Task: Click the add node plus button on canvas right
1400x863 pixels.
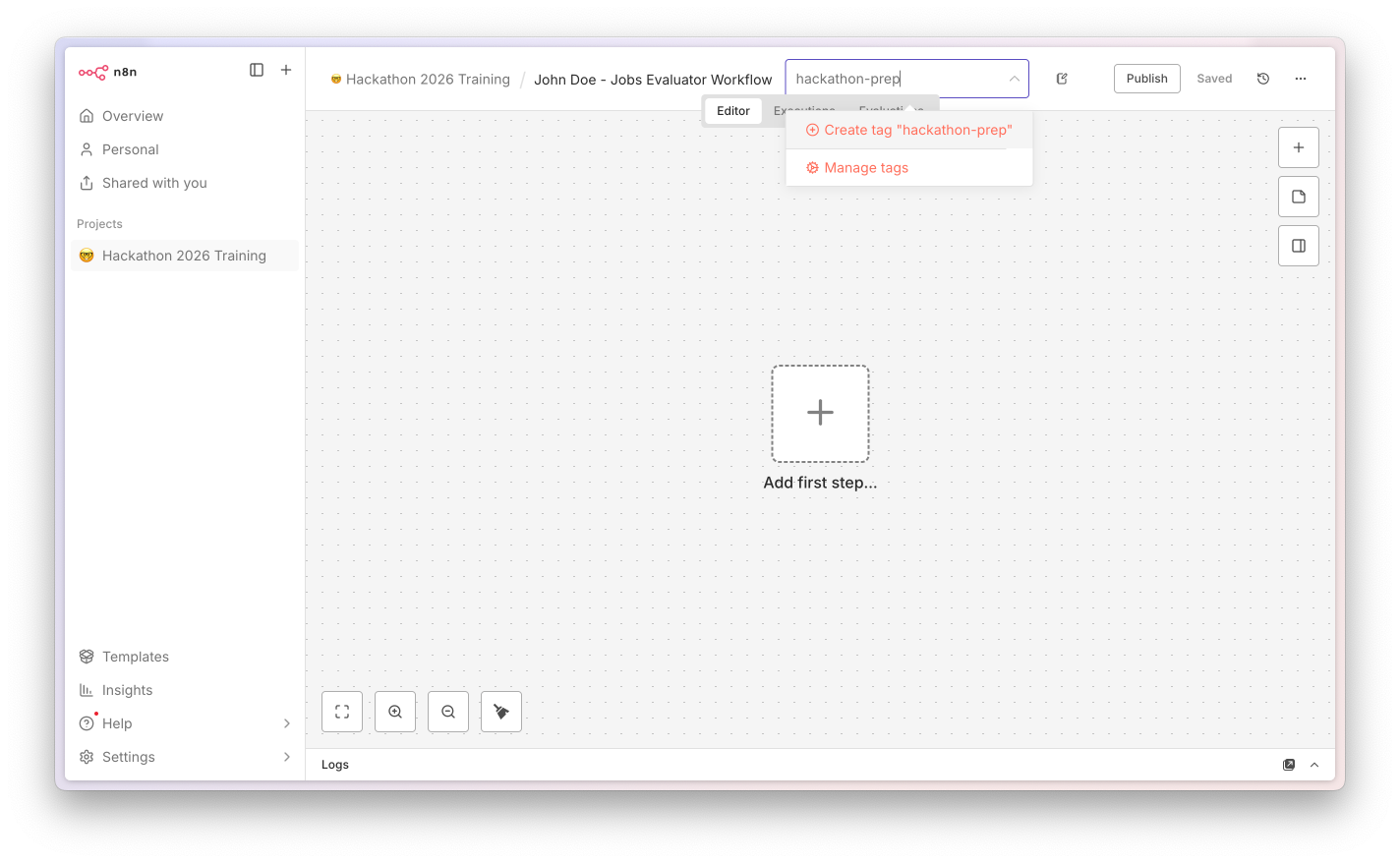Action: [x=1299, y=147]
